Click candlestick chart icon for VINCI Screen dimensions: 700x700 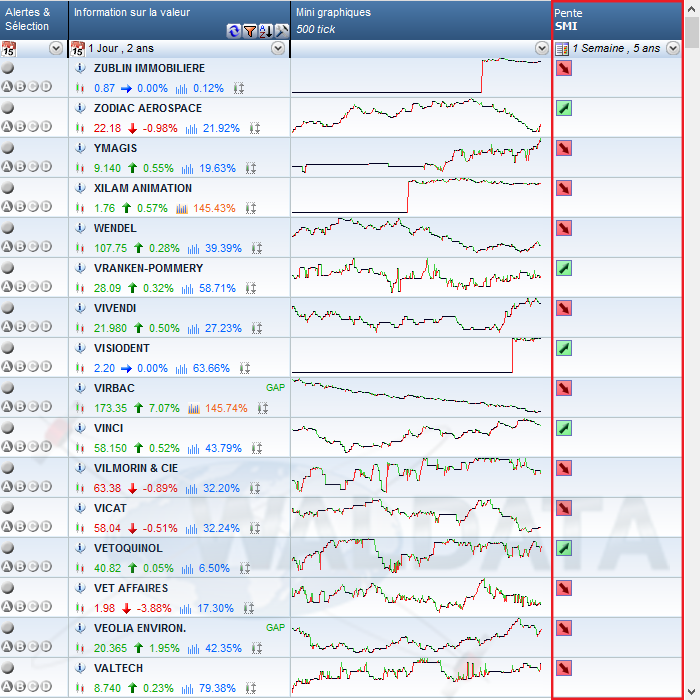tap(80, 448)
